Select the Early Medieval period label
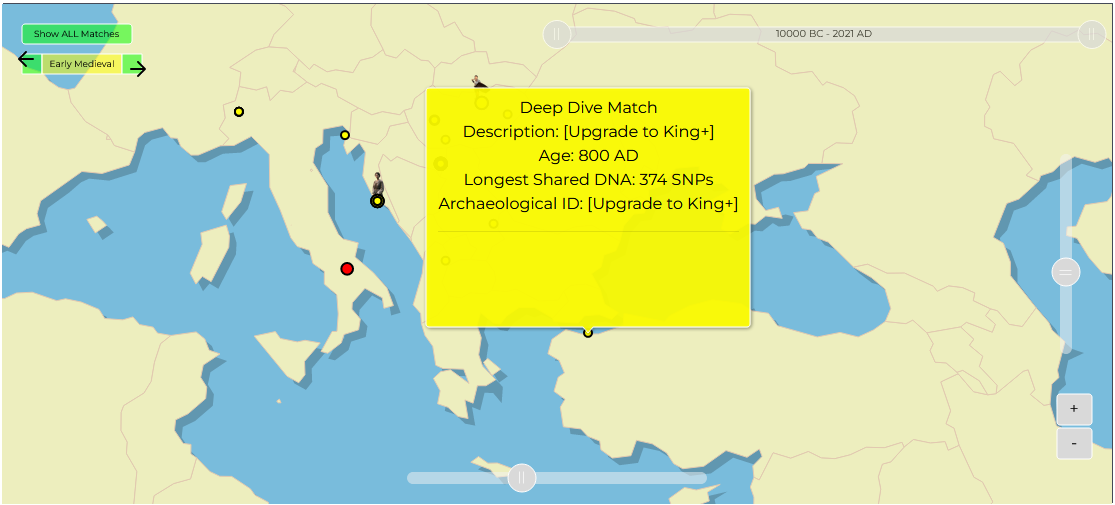Viewport: 1115px width, 505px height. click(x=82, y=64)
